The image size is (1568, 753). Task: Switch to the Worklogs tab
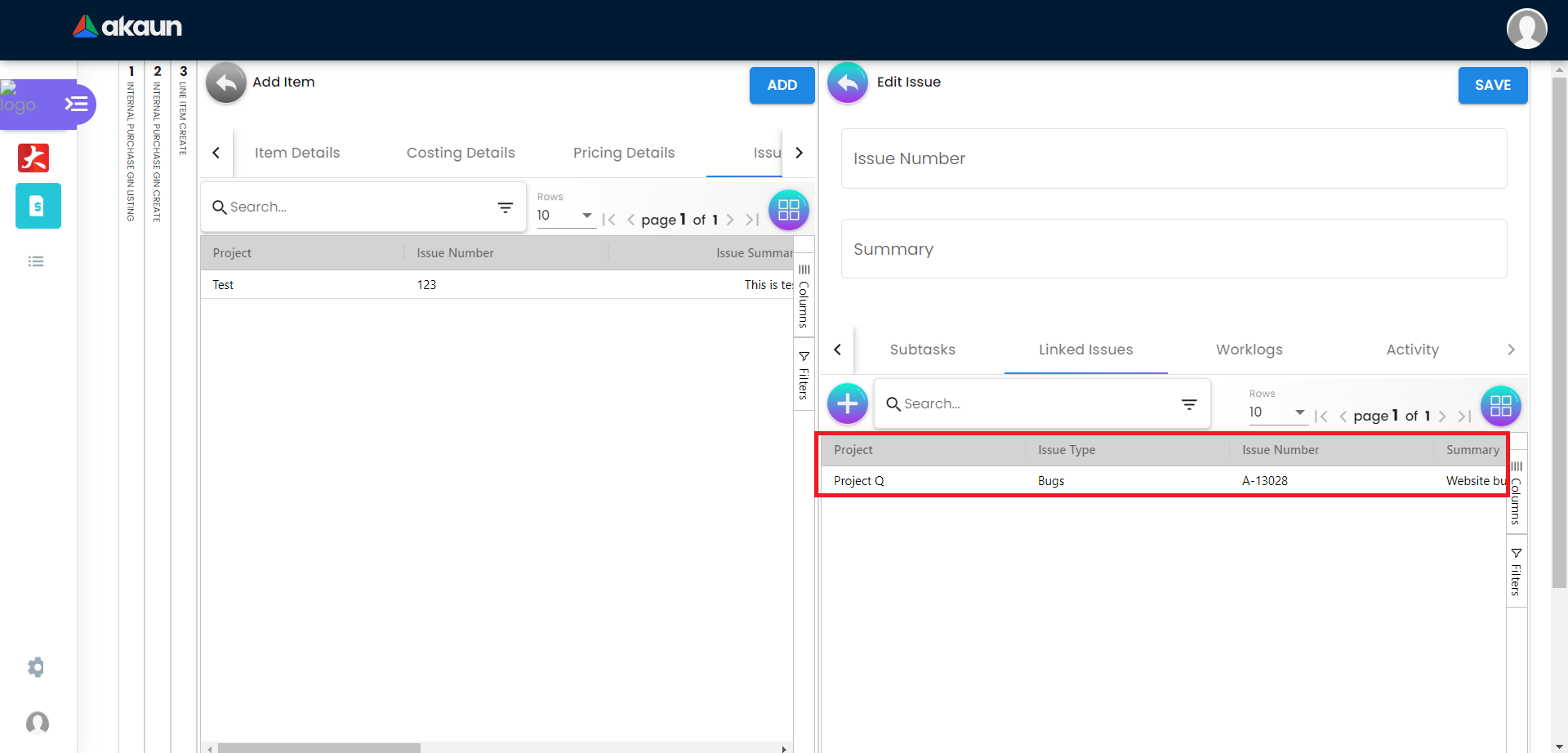tap(1249, 350)
